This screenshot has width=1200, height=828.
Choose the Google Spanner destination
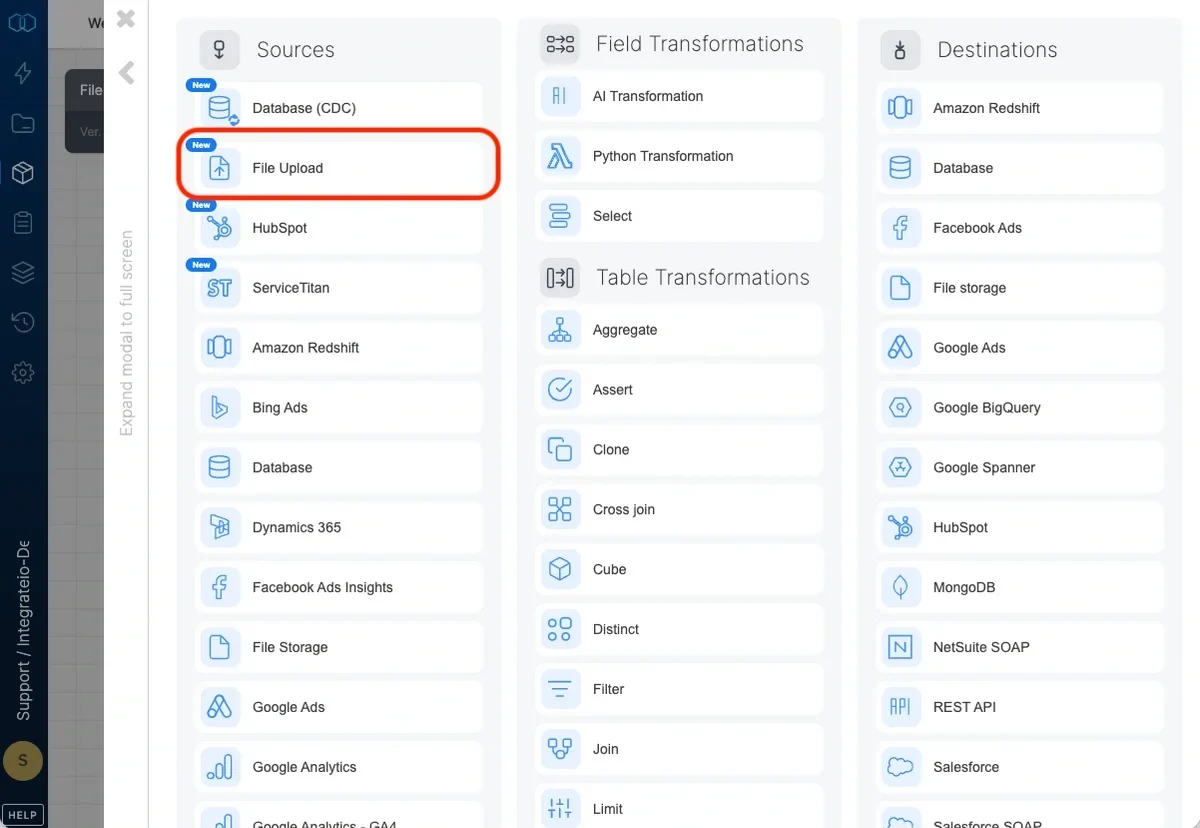coord(1020,467)
